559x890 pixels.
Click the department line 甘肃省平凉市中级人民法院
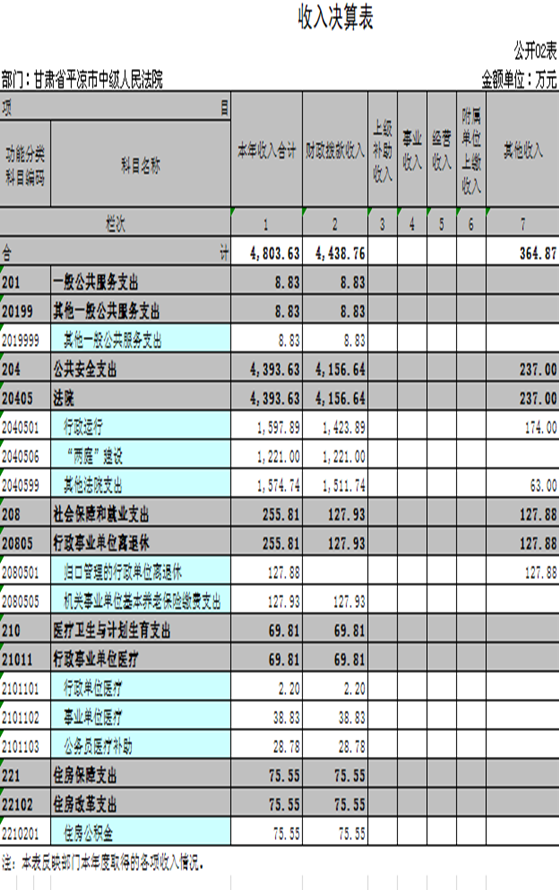click(x=98, y=79)
